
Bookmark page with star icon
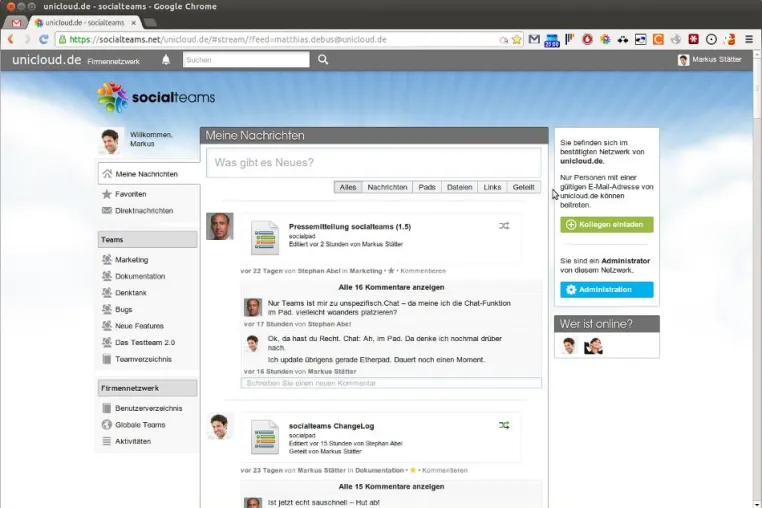click(517, 39)
